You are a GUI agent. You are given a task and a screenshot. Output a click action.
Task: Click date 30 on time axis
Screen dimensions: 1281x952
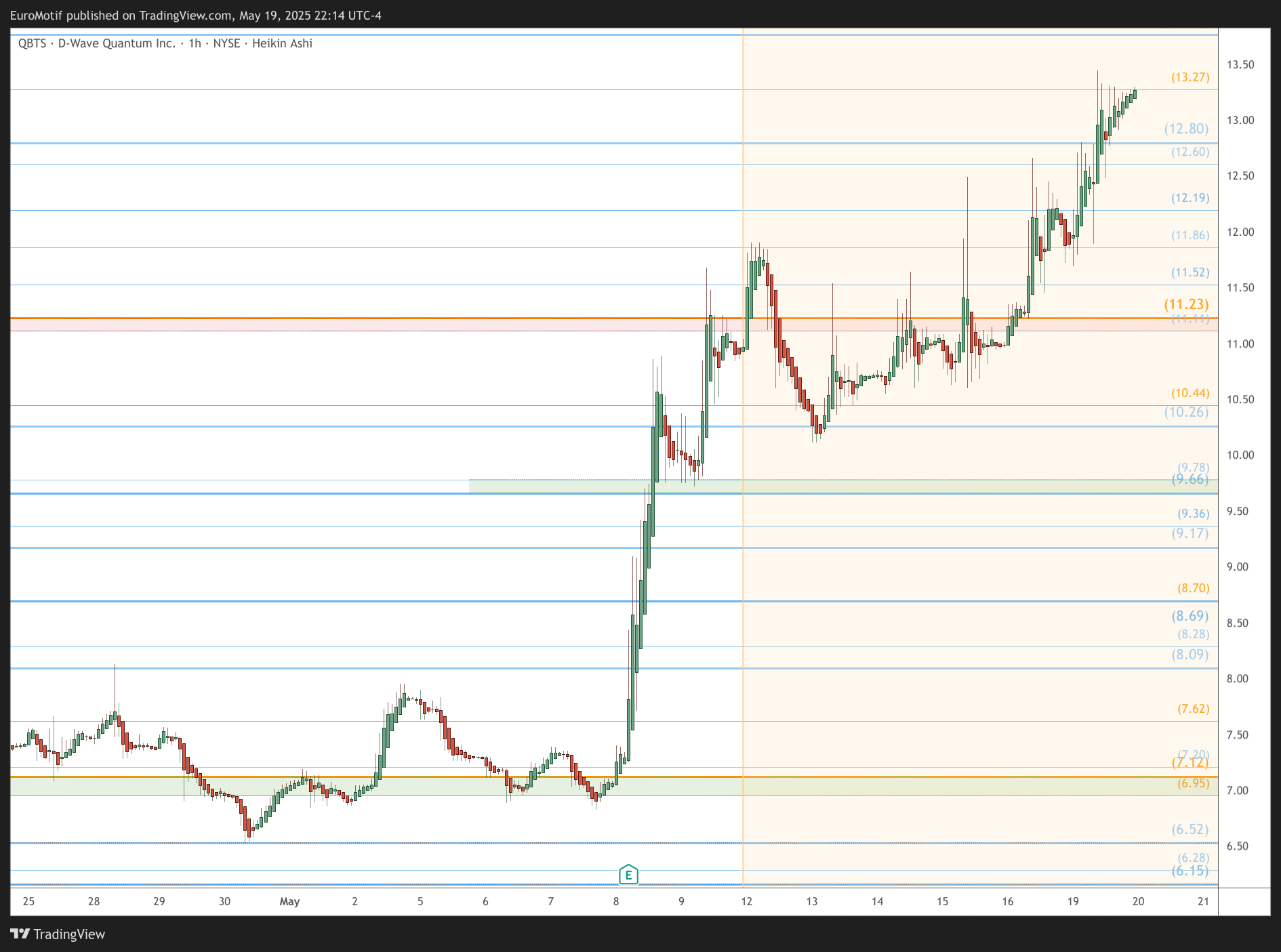[x=224, y=902]
